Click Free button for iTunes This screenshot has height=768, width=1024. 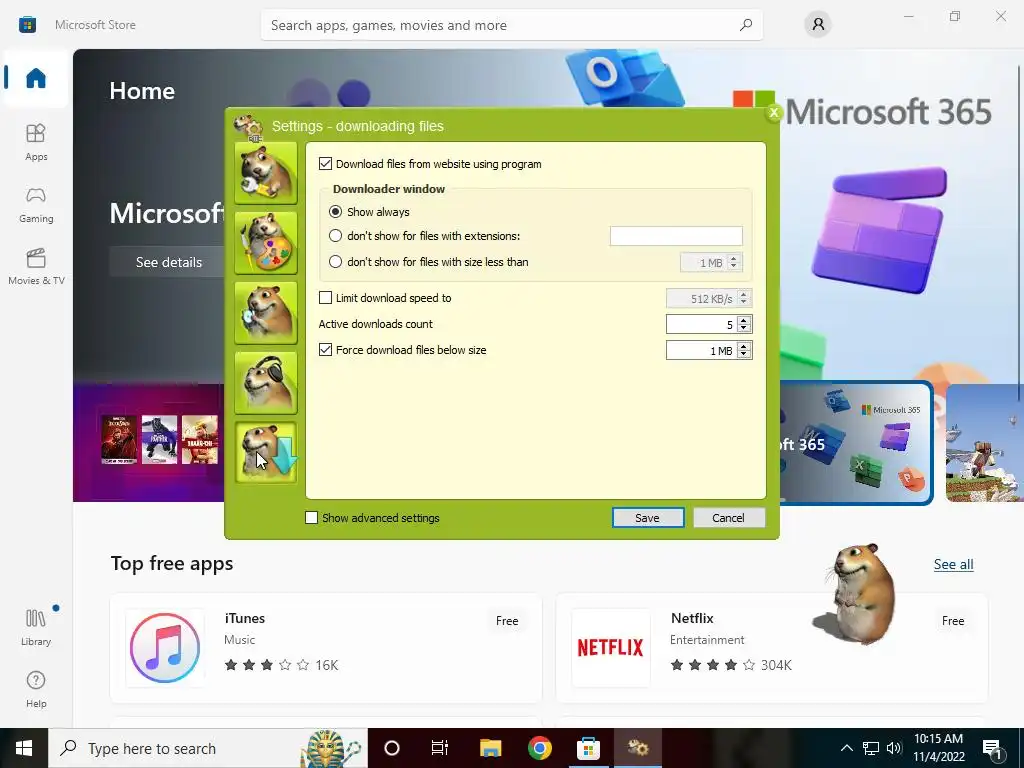(x=507, y=621)
